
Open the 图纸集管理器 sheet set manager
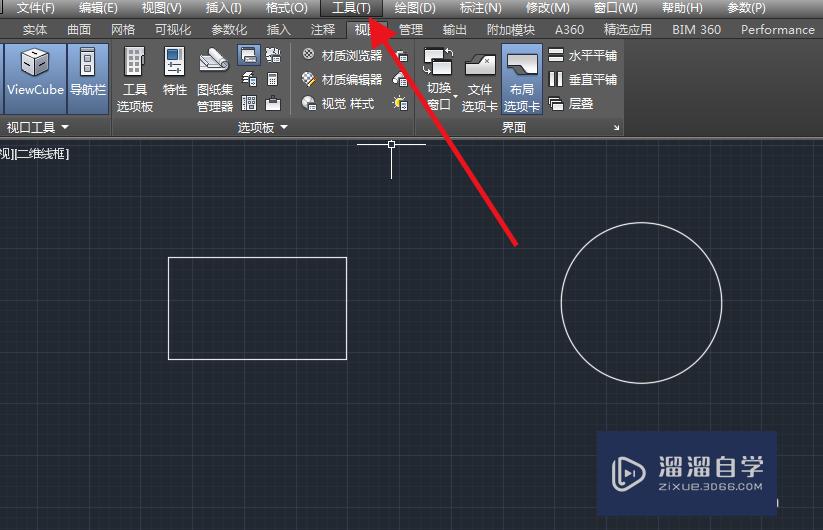click(215, 79)
